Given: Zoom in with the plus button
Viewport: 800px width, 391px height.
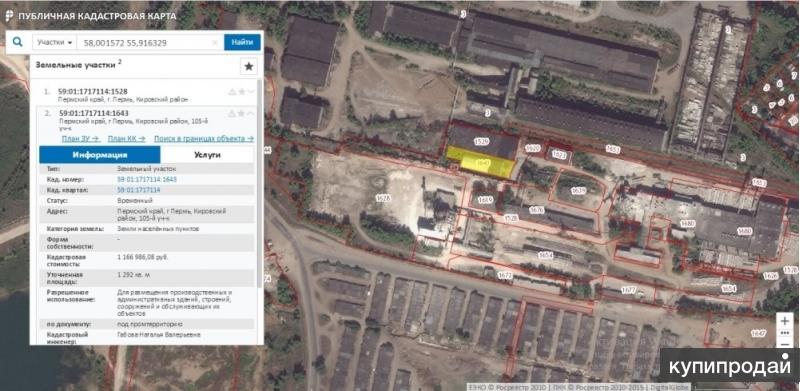Looking at the screenshot, I should tap(785, 321).
